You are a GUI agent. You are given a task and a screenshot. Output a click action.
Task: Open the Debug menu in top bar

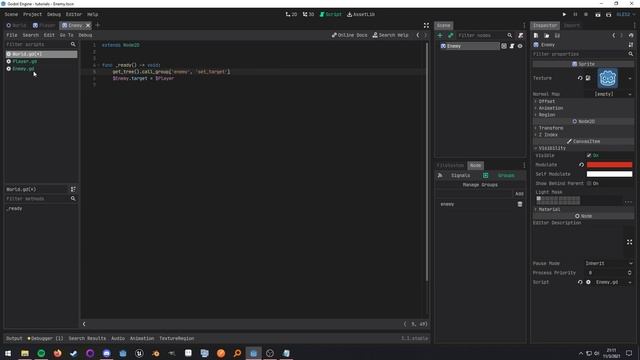pos(53,14)
